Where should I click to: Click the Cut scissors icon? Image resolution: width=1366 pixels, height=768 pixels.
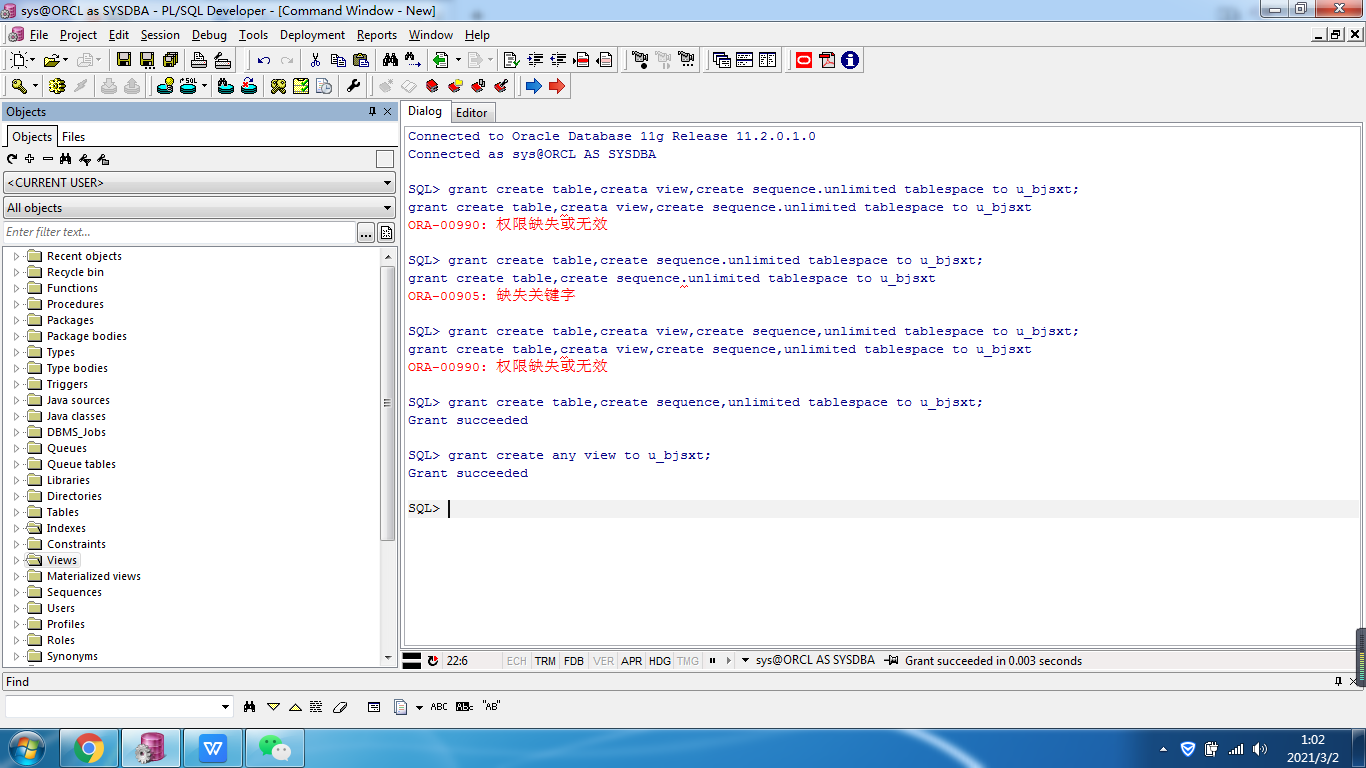click(315, 60)
